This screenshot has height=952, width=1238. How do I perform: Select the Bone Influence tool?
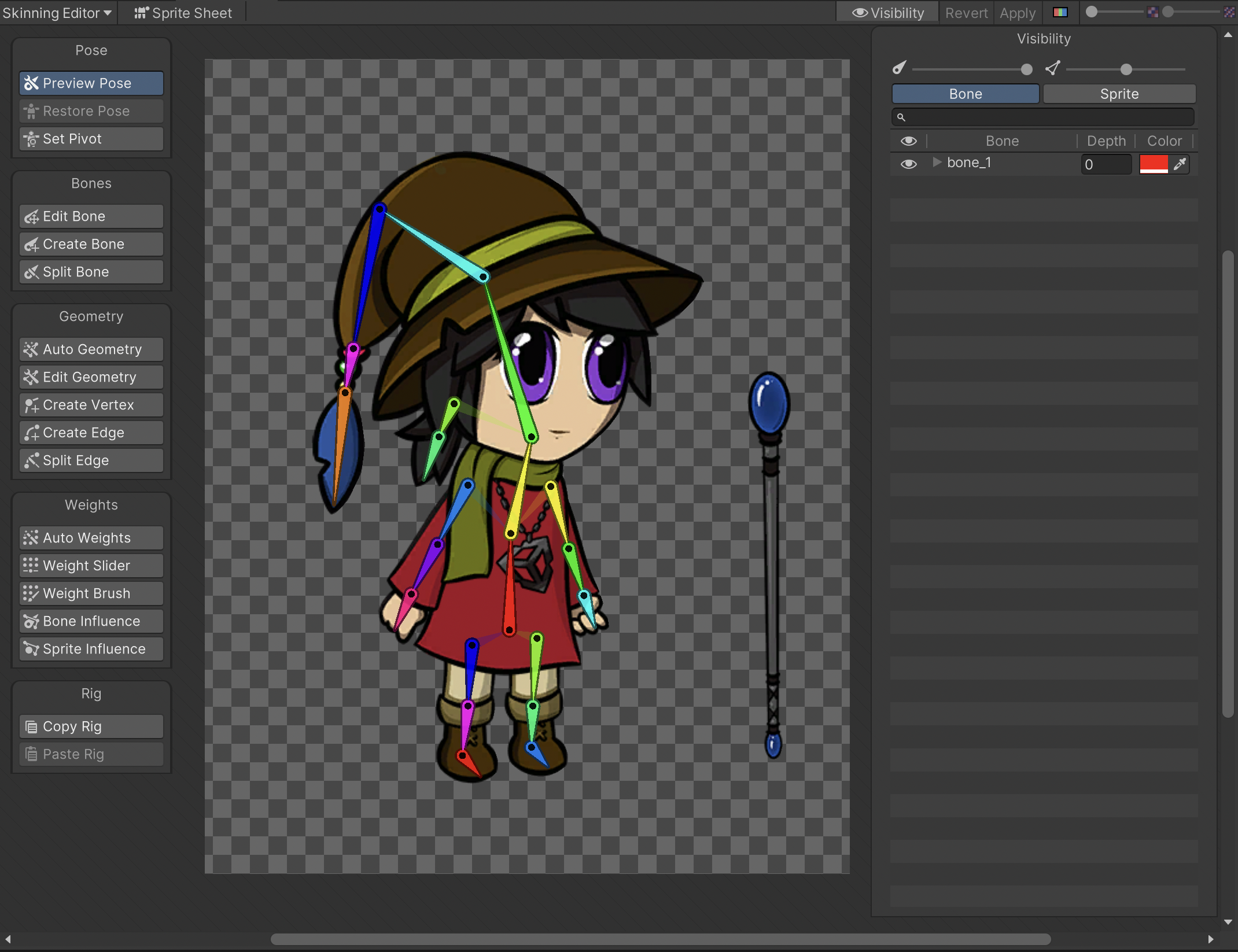pos(90,621)
